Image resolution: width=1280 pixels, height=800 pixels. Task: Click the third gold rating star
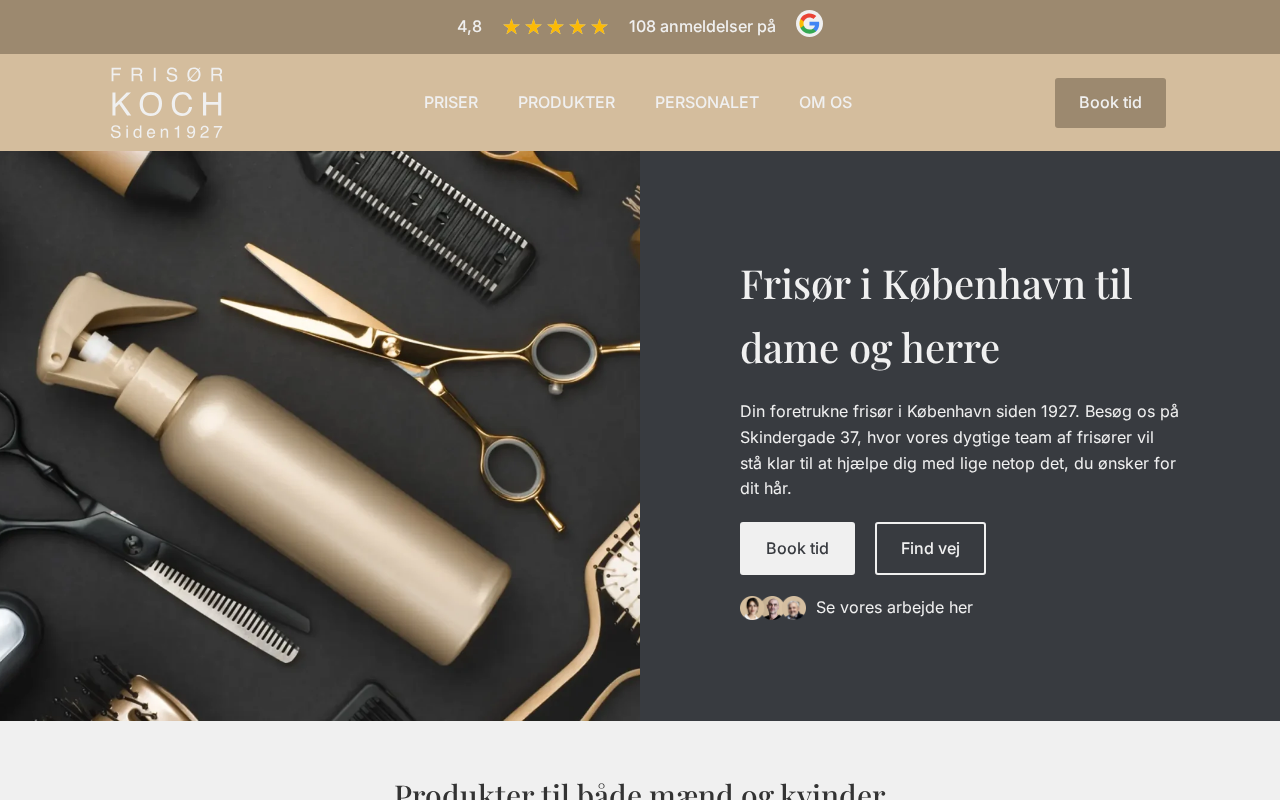click(555, 27)
